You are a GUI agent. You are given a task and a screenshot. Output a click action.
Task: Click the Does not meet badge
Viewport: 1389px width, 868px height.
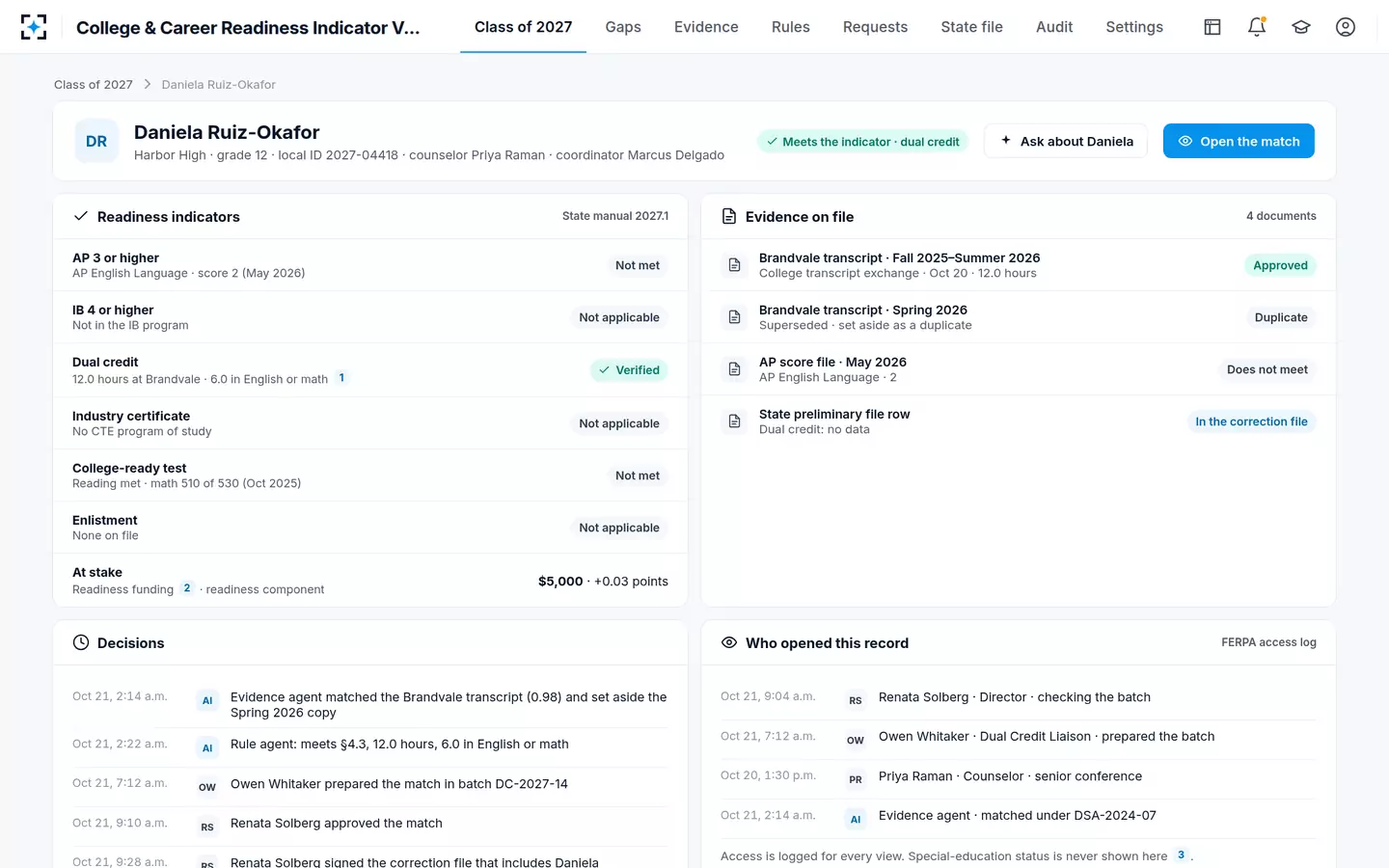click(x=1267, y=369)
